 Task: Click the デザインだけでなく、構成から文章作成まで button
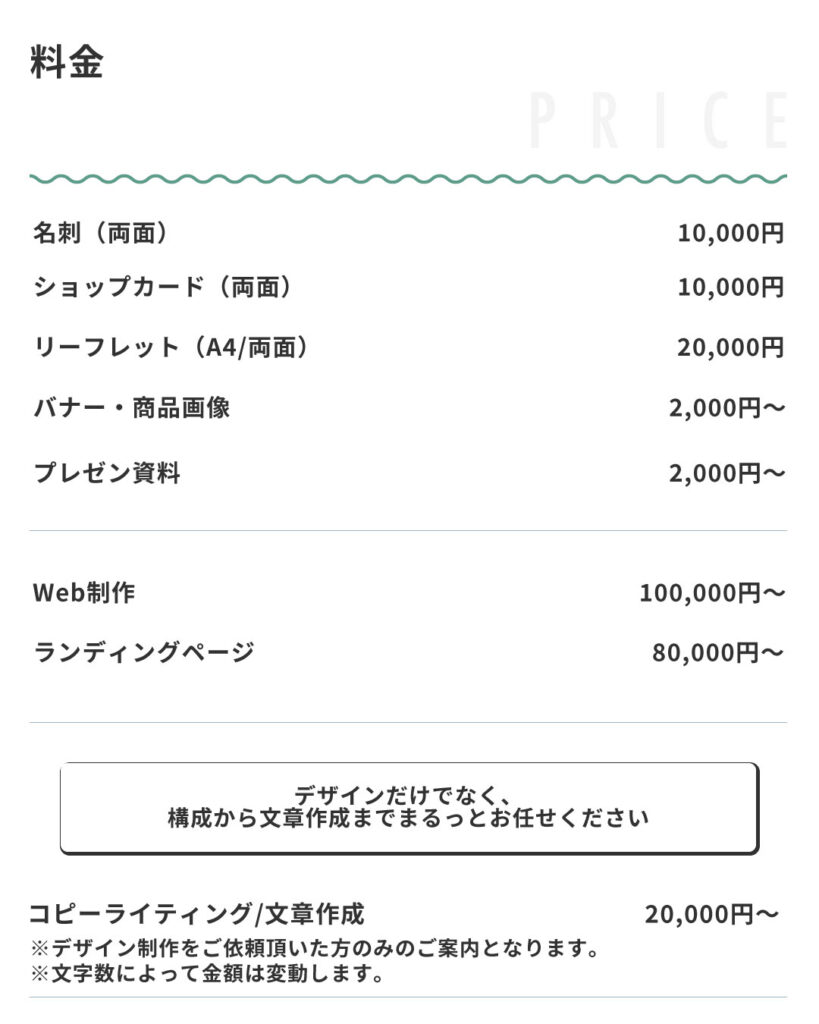coord(410,808)
